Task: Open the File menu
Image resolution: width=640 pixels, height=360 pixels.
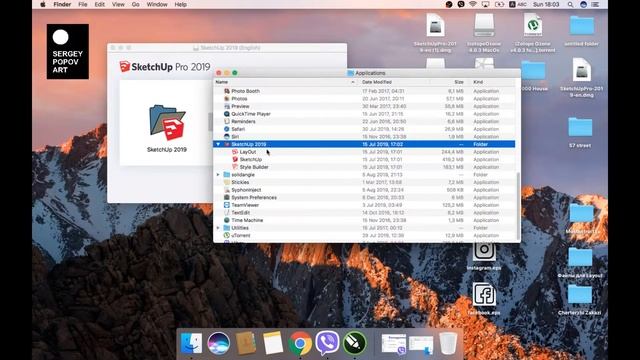Action: click(82, 4)
